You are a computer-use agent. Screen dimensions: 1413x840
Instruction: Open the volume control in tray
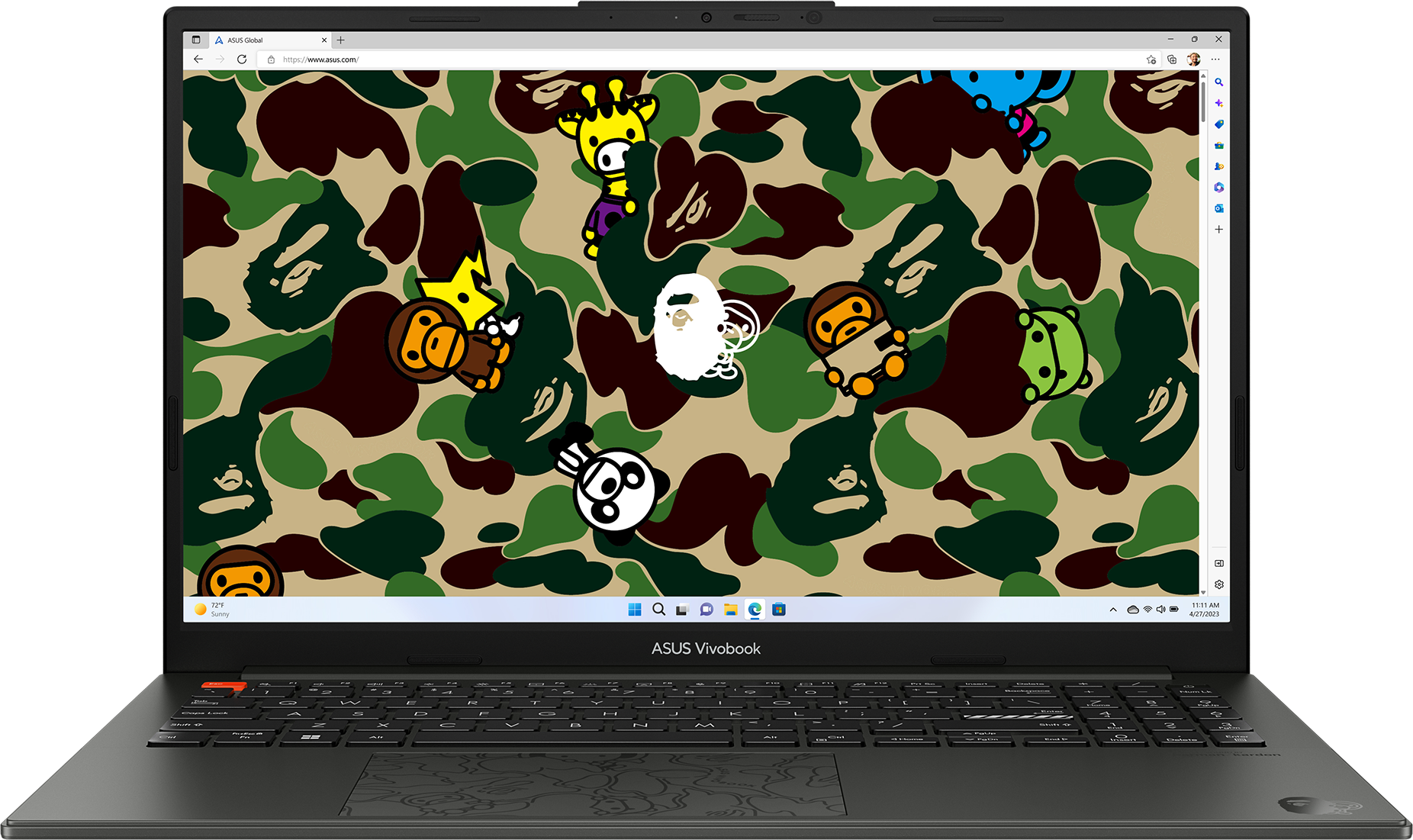click(1161, 610)
